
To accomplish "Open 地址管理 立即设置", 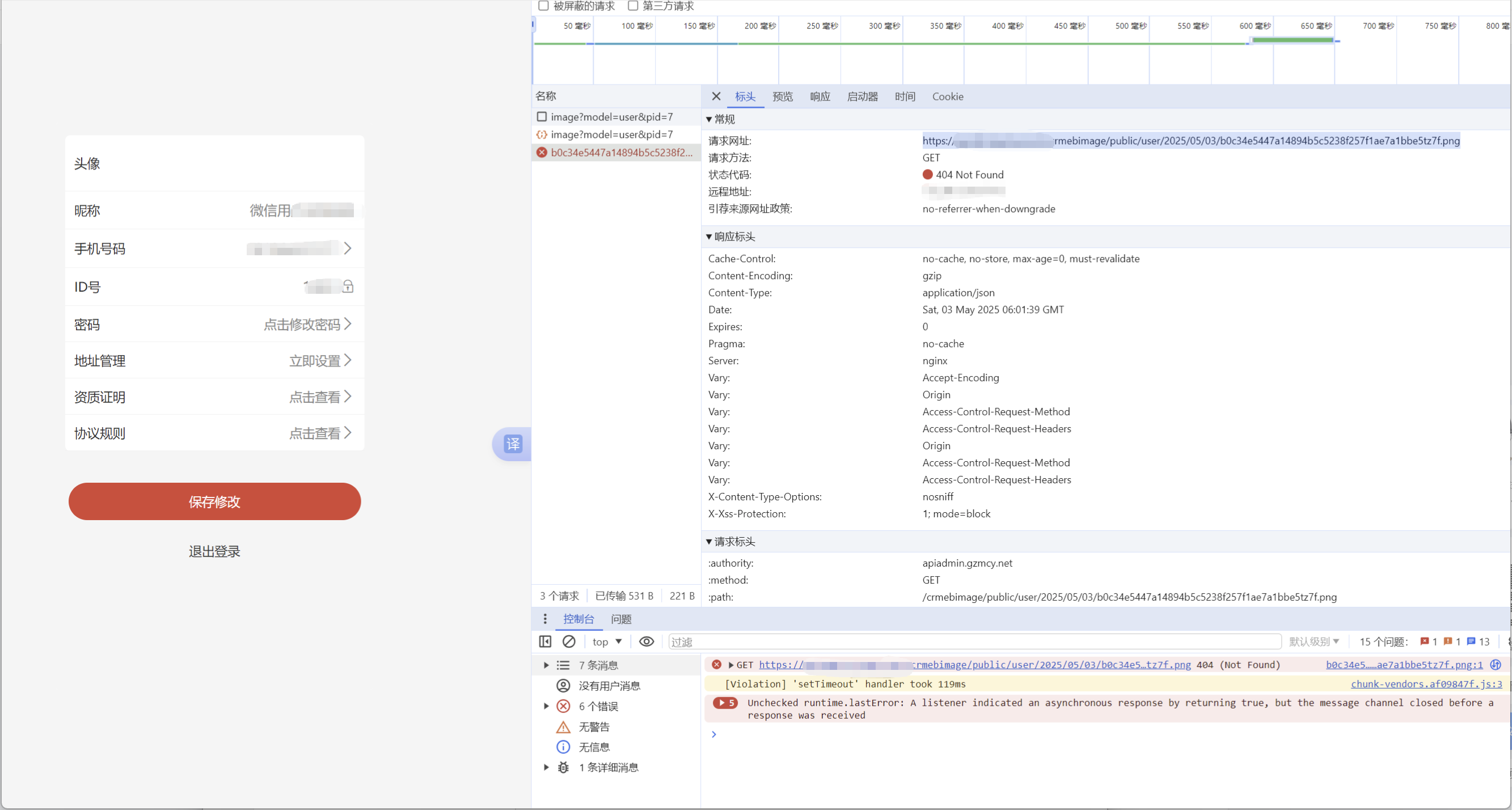I will [x=214, y=360].
